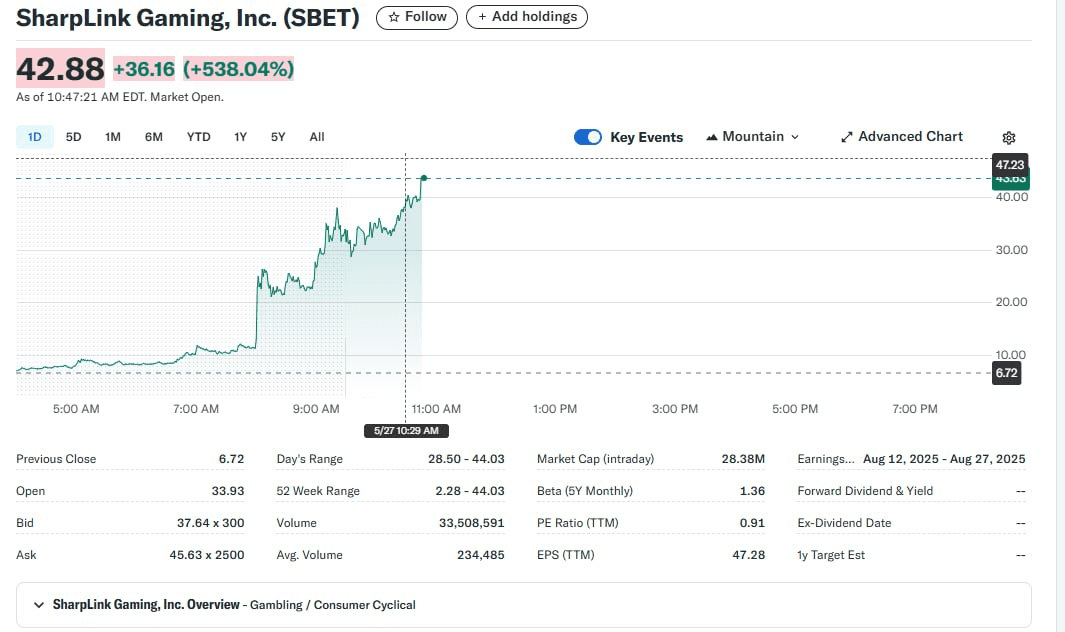Viewport: 1065px width, 632px height.
Task: Click the Market Cap (intraday) label
Action: tap(596, 459)
